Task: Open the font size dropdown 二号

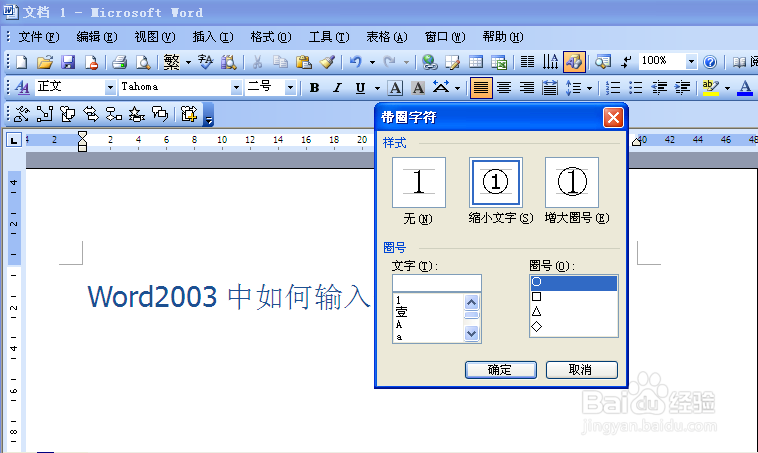Action: pyautogui.click(x=290, y=88)
